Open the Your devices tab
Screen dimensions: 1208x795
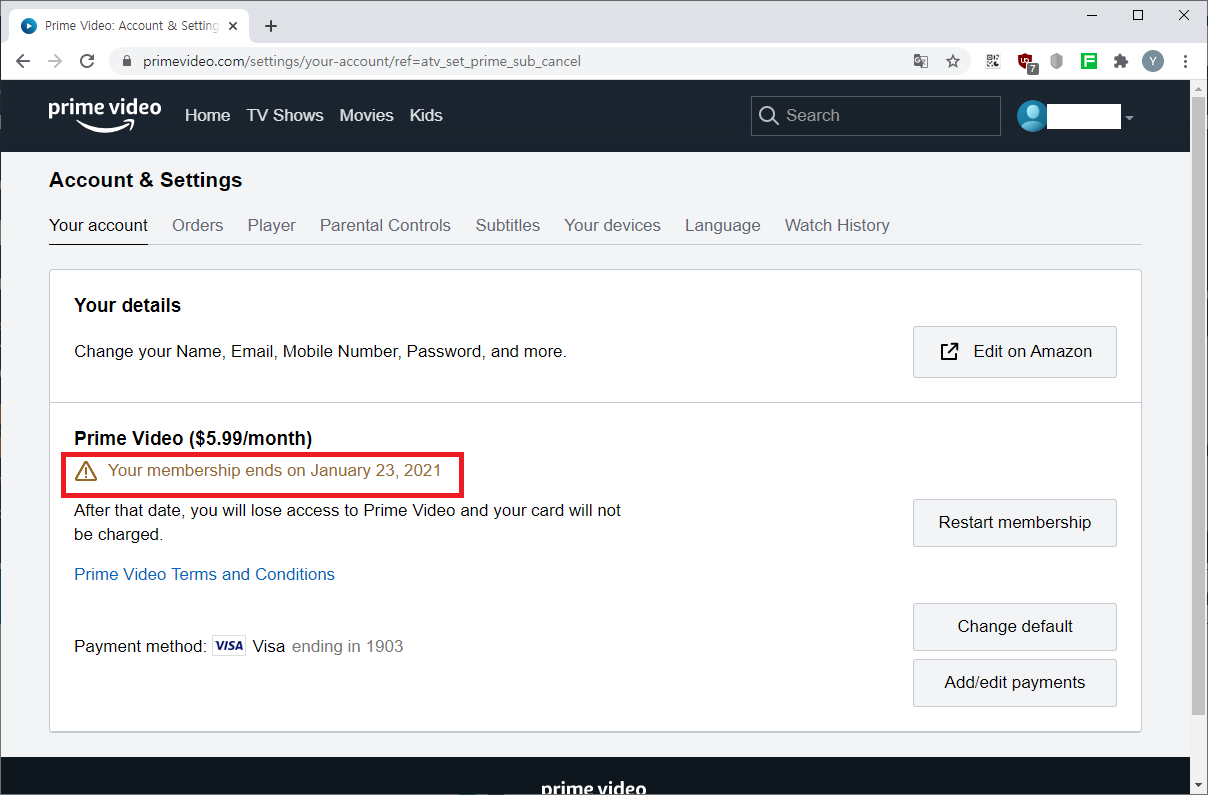click(x=612, y=226)
